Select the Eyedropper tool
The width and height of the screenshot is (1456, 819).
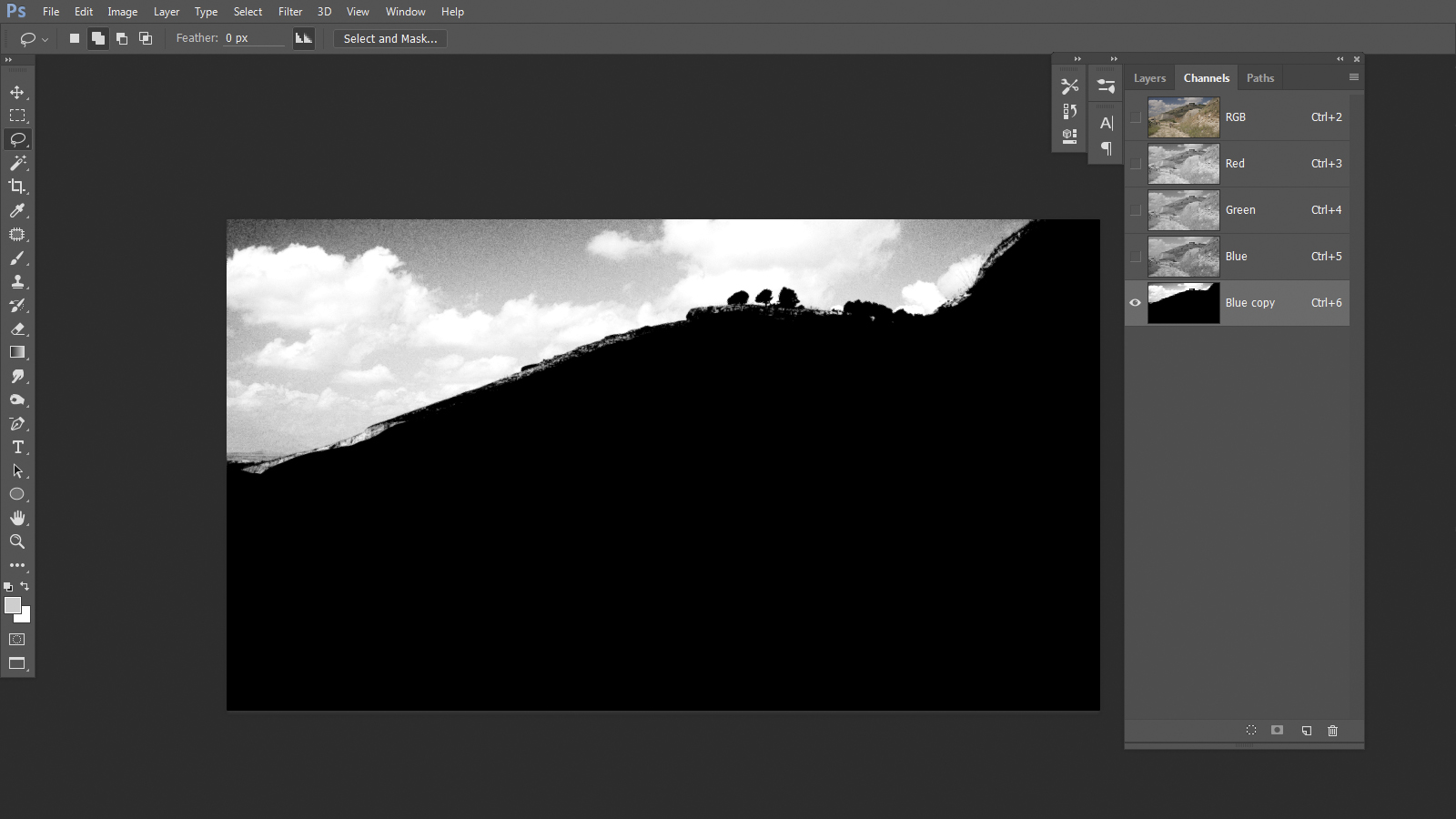coord(17,210)
